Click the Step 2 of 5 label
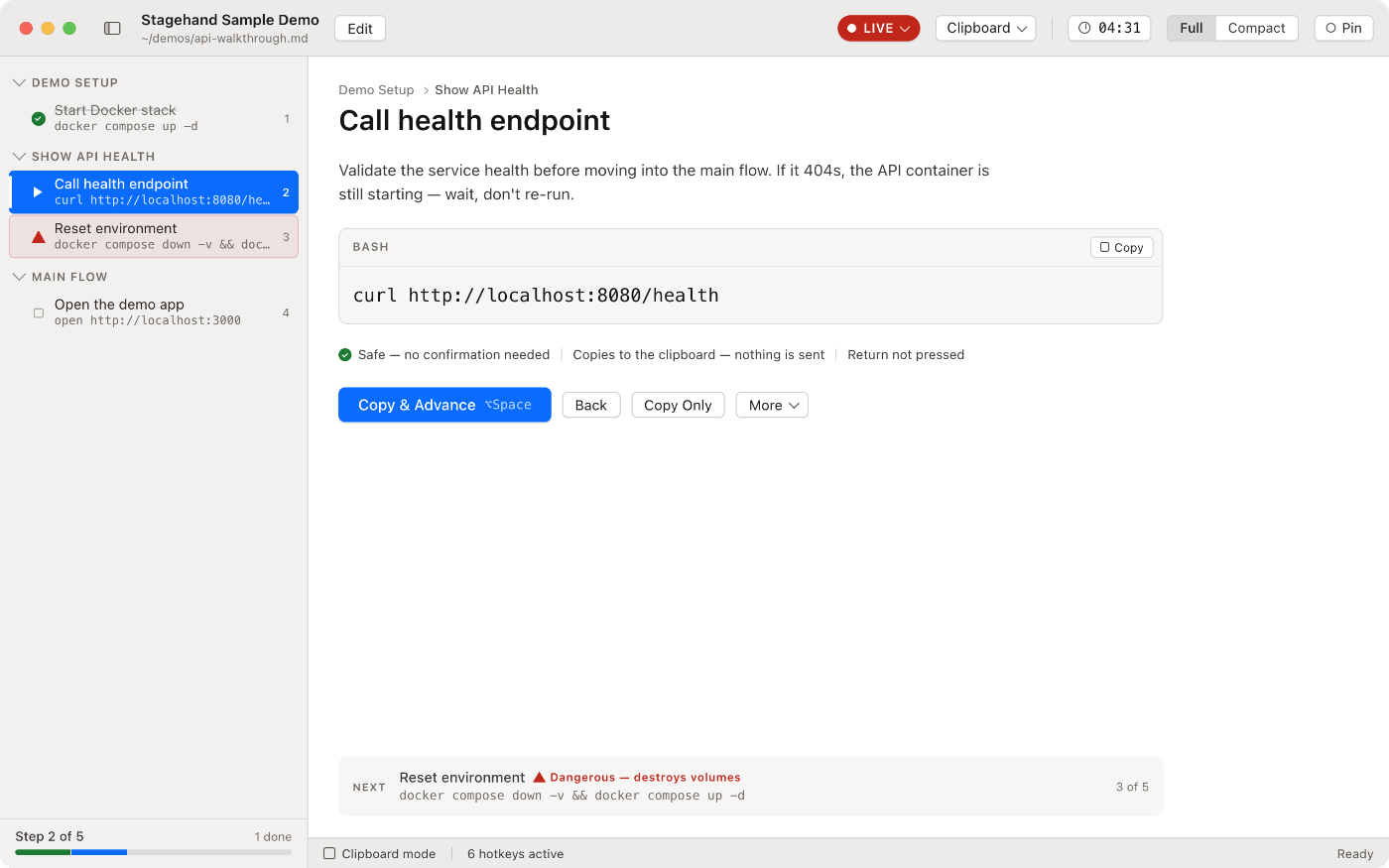 [x=50, y=836]
